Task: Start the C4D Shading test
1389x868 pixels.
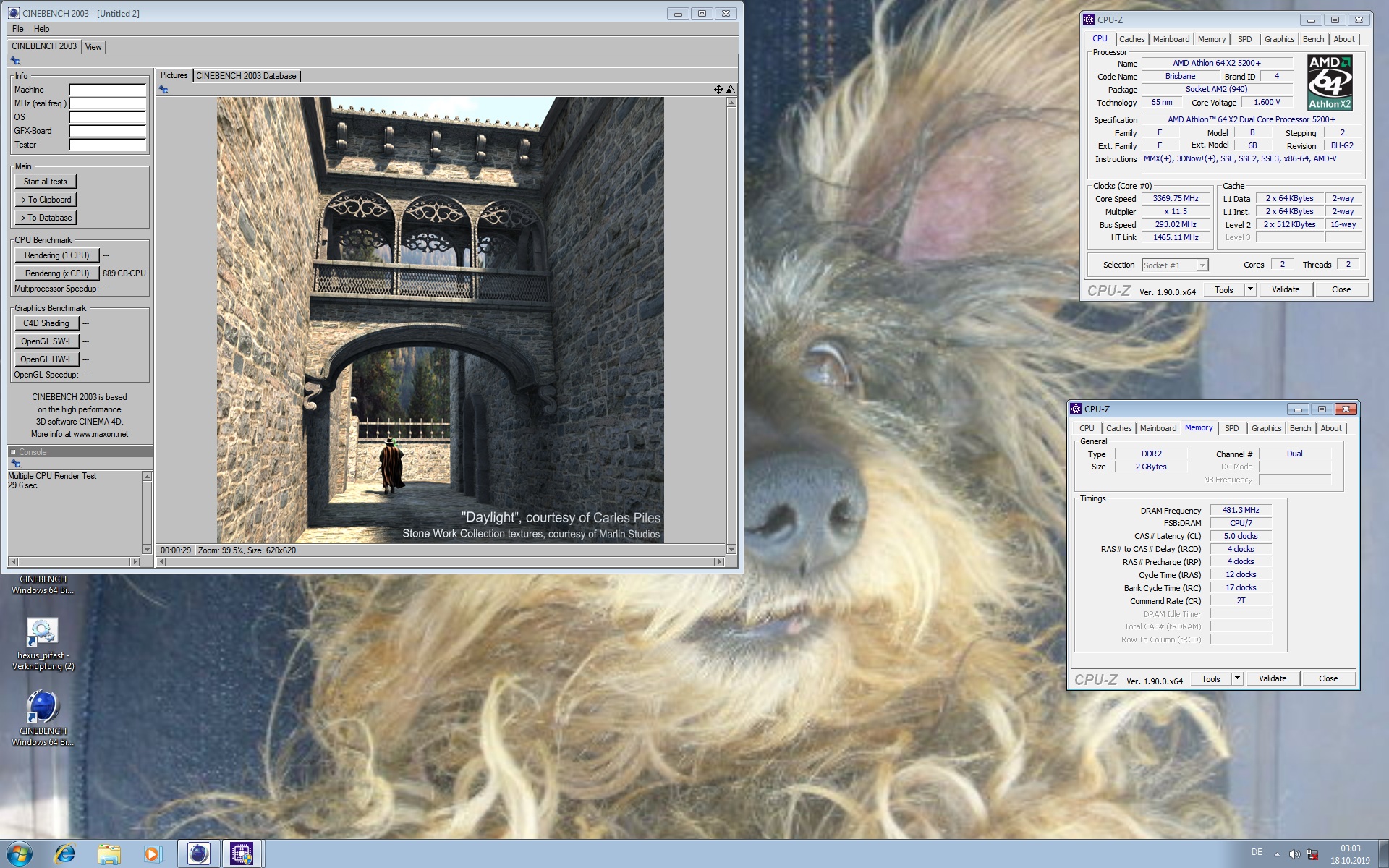Action: 46,323
